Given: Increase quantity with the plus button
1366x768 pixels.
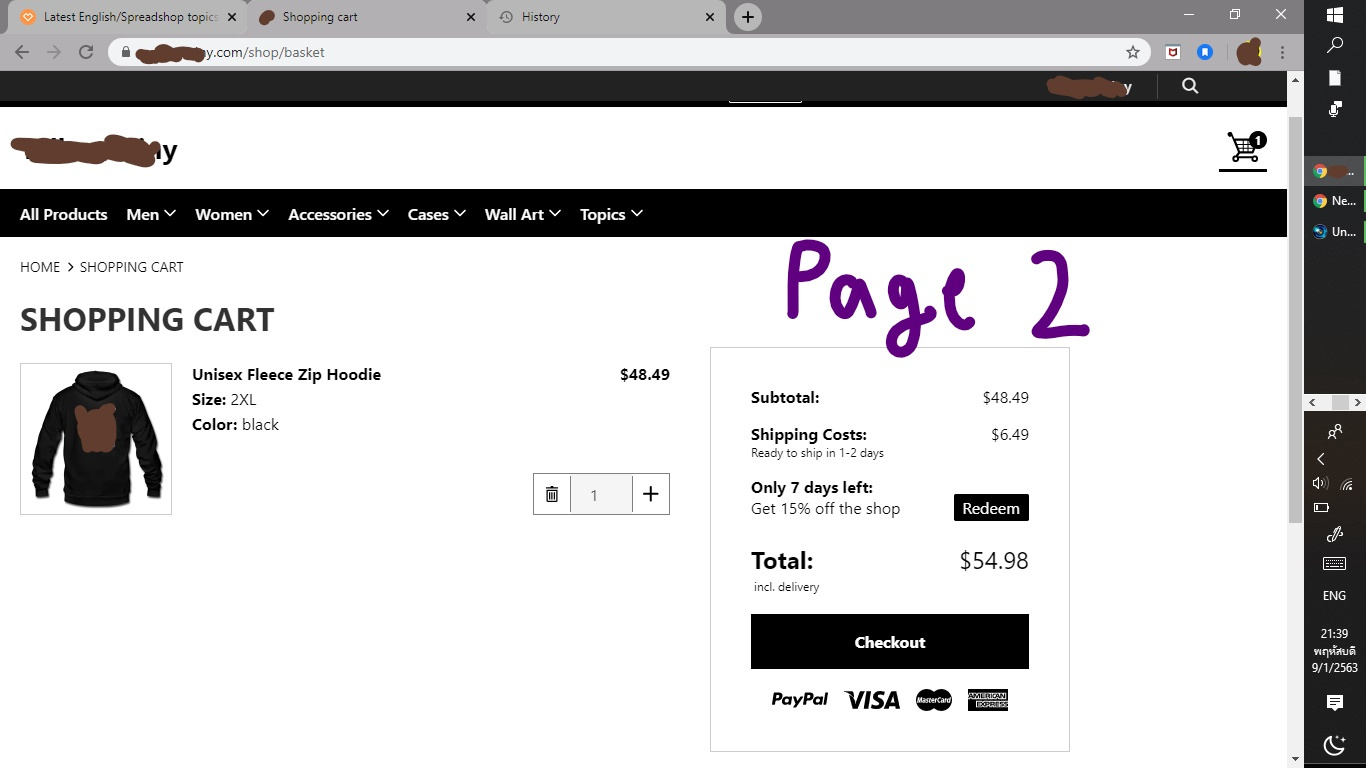Looking at the screenshot, I should click(651, 494).
